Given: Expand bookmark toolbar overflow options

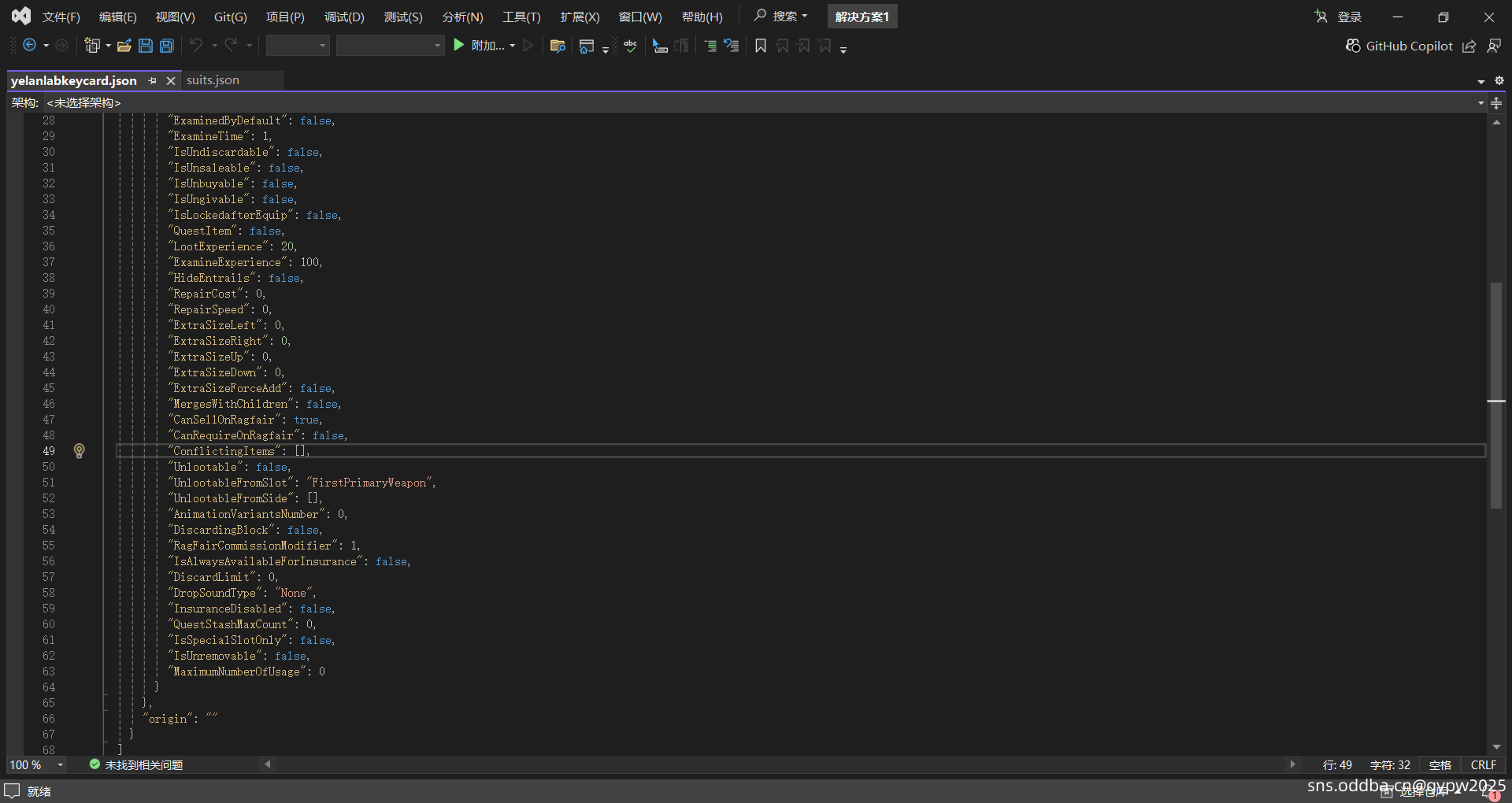Looking at the screenshot, I should coord(843,49).
